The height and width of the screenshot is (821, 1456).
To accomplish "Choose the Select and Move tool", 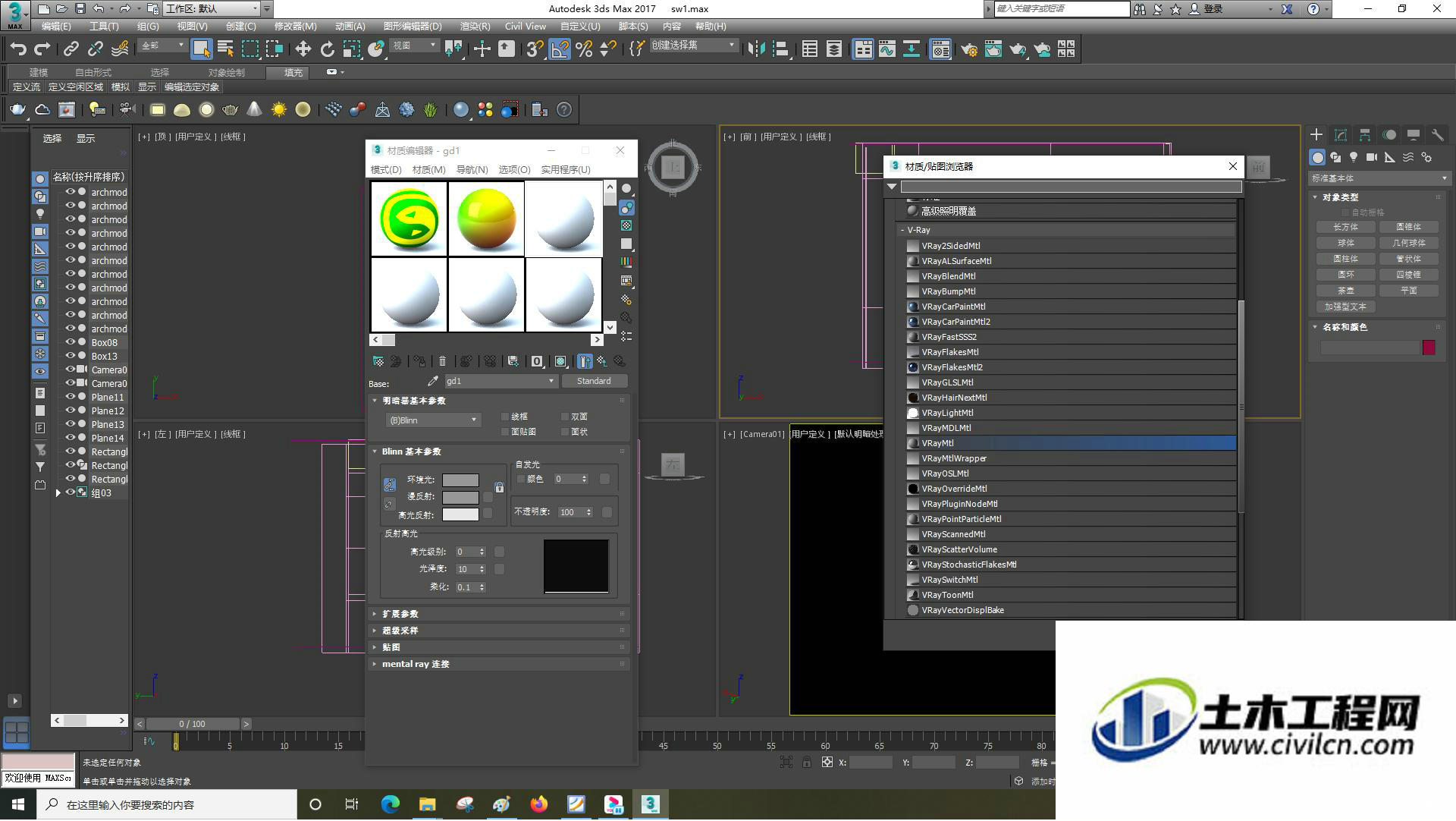I will pos(303,49).
